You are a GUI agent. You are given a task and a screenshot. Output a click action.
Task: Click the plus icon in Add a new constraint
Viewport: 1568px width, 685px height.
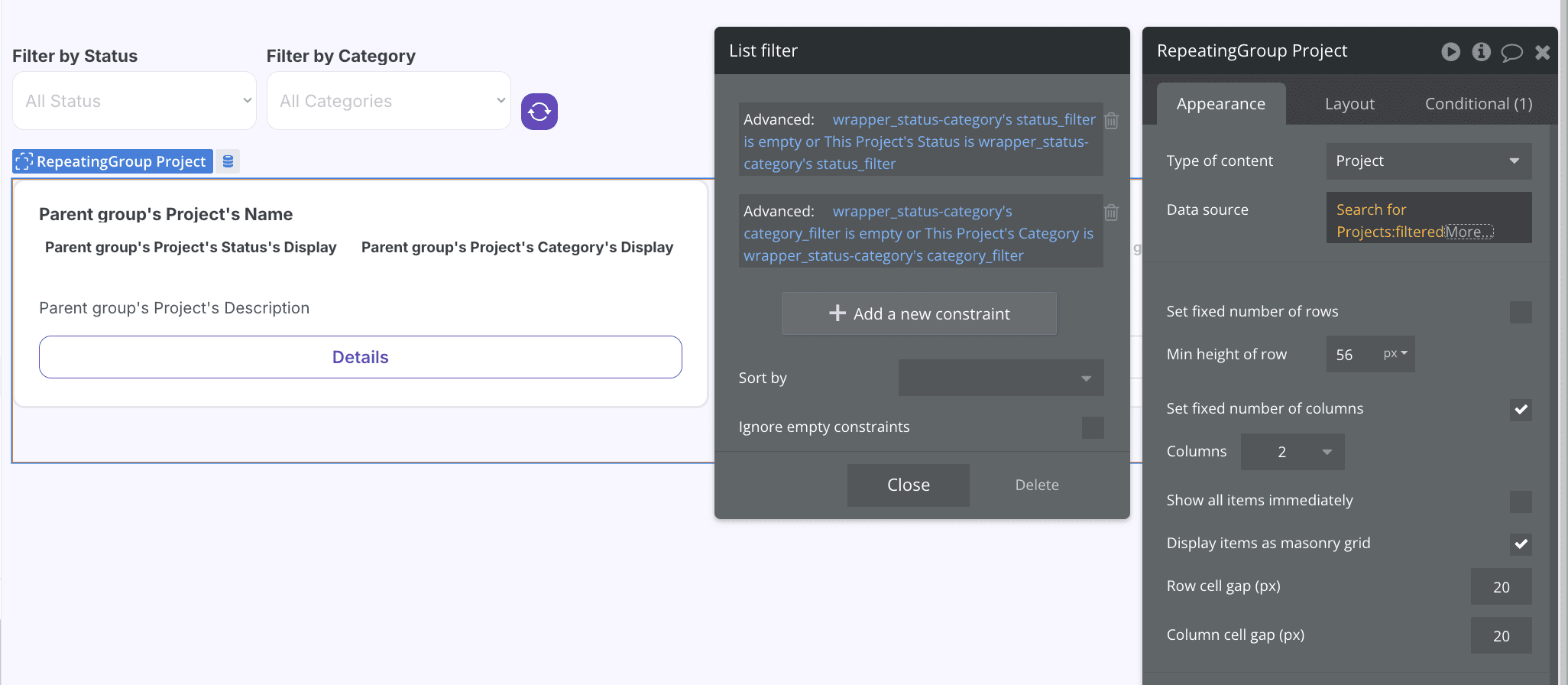[x=837, y=313]
